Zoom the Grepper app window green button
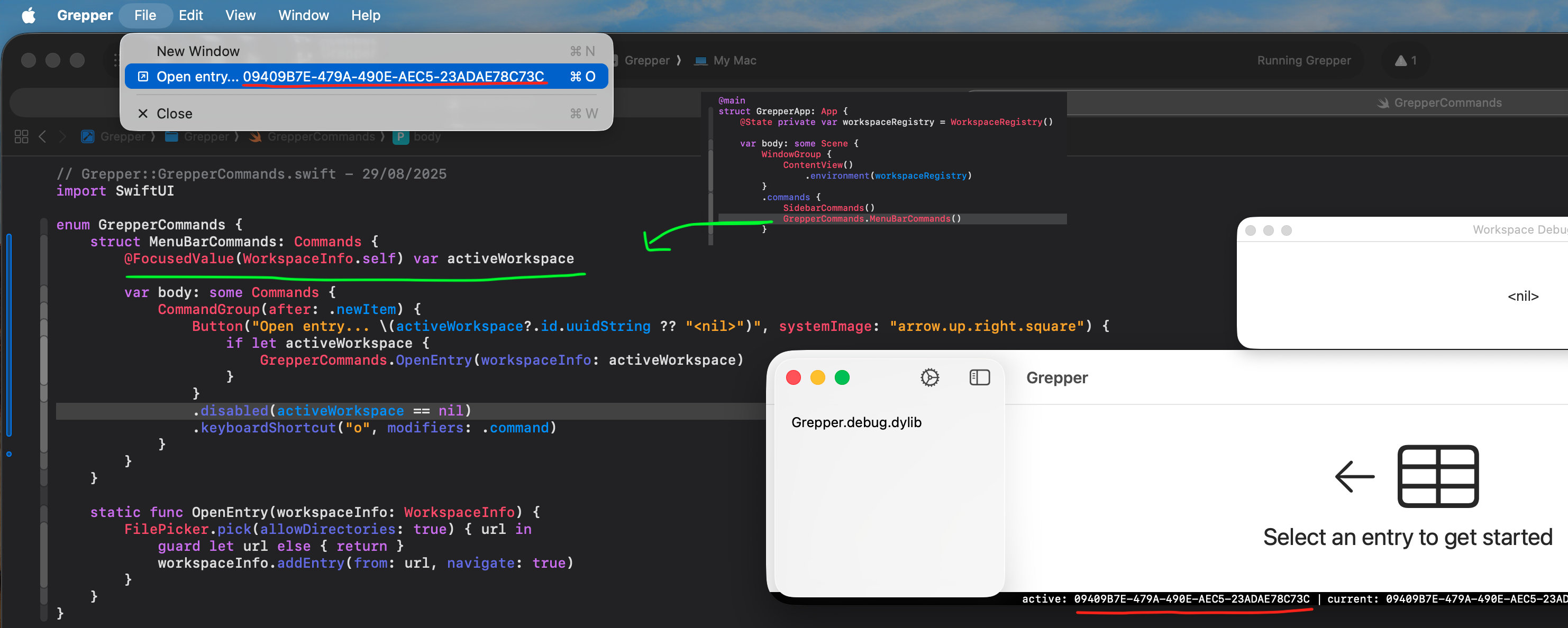This screenshot has width=1568, height=628. 842,377
